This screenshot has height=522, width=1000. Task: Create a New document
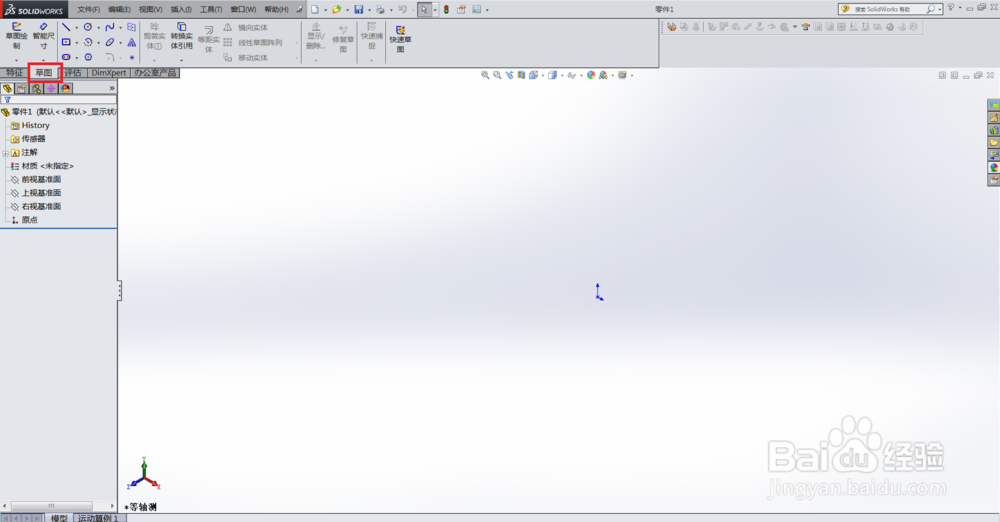[315, 10]
